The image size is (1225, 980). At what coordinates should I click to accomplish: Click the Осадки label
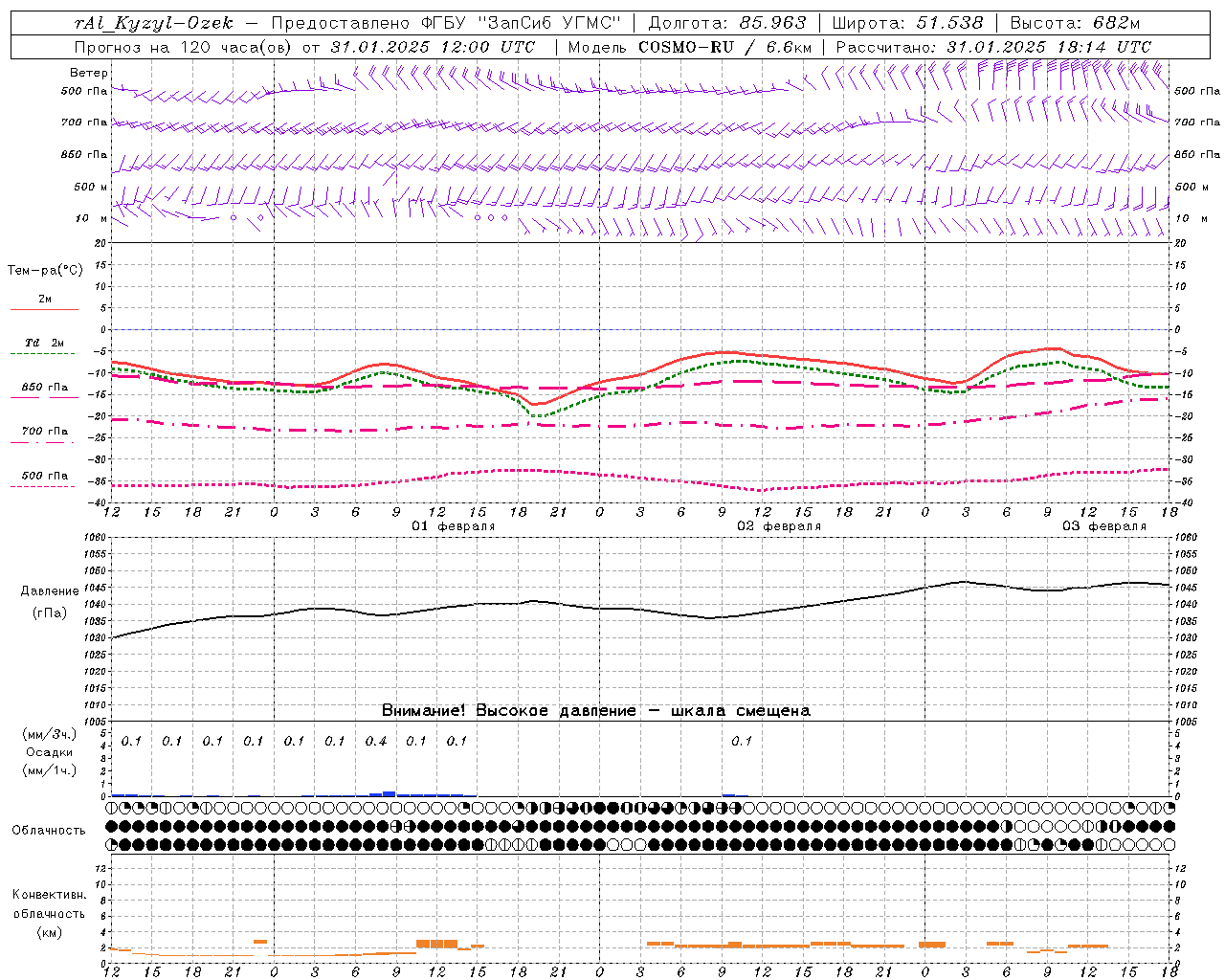pos(50,752)
